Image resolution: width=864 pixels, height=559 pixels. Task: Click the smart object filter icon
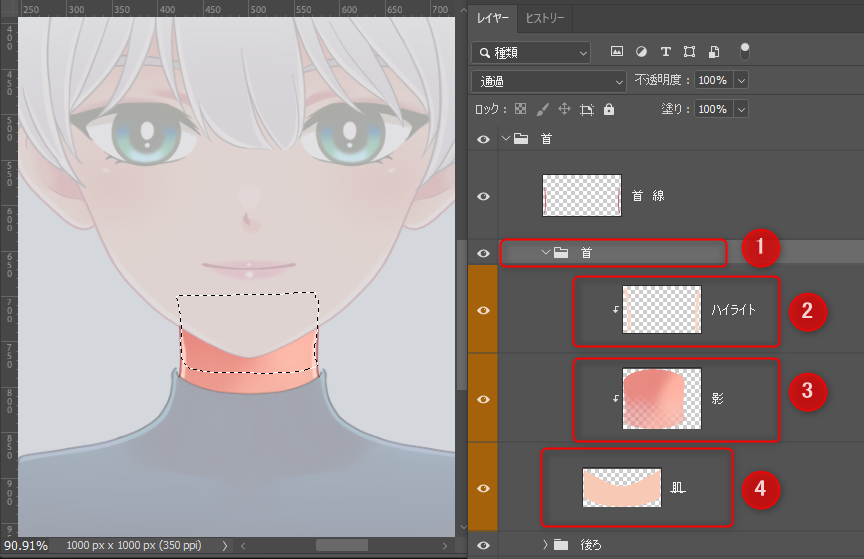[713, 51]
